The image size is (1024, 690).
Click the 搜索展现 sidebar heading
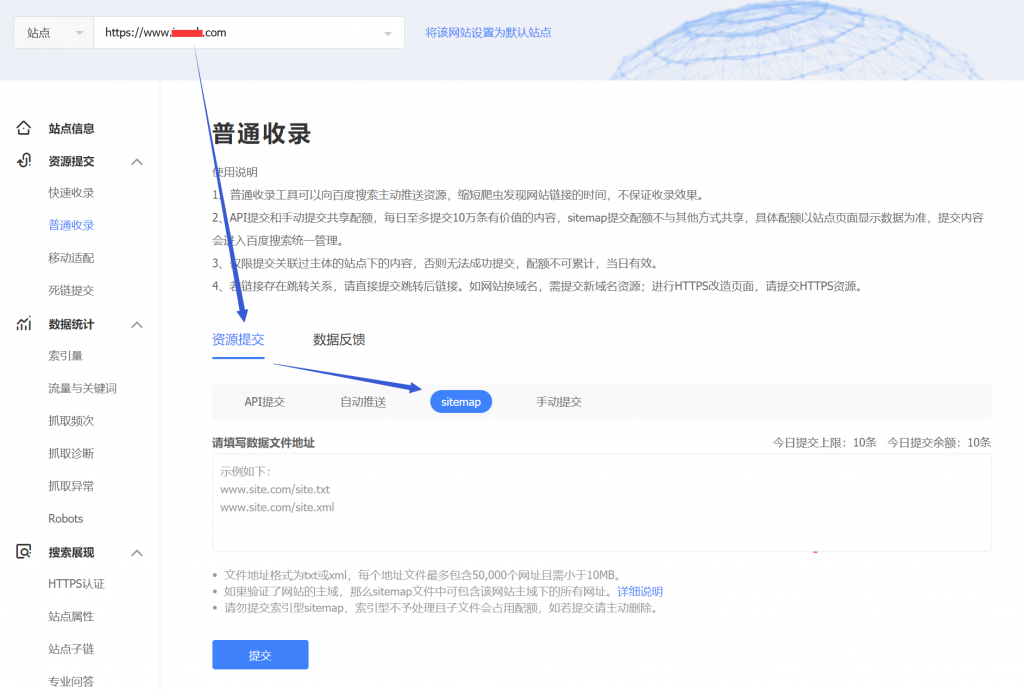[x=71, y=553]
